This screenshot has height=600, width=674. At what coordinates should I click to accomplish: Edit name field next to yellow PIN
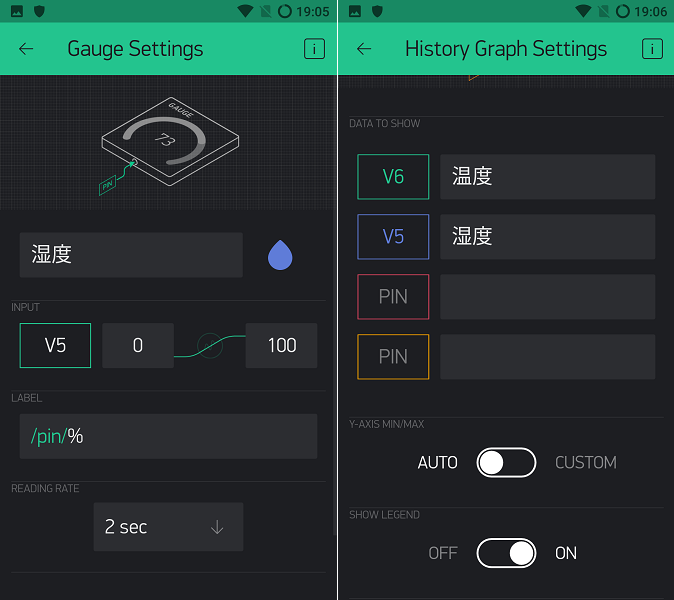point(548,357)
